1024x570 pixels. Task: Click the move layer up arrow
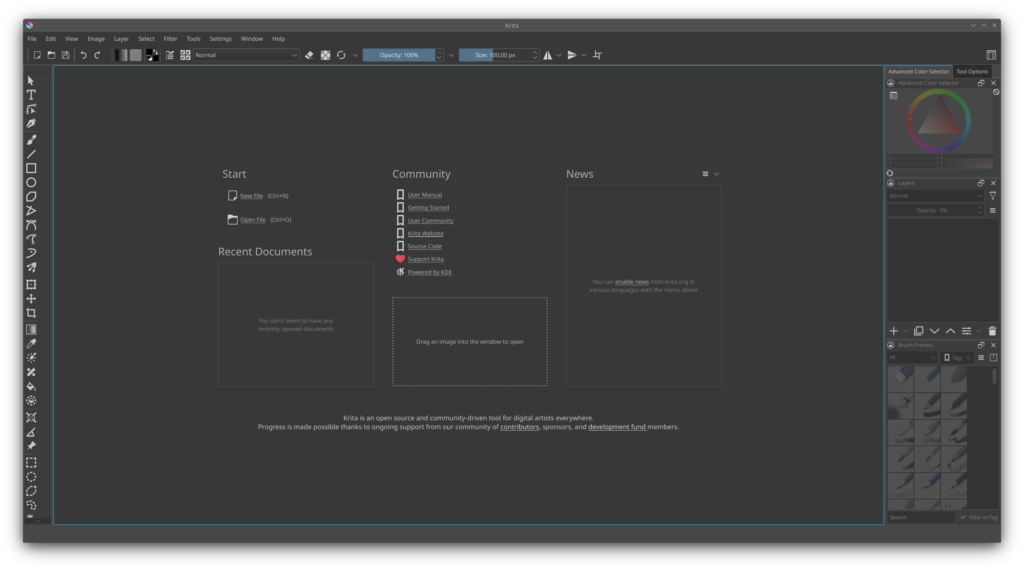pyautogui.click(x=950, y=331)
